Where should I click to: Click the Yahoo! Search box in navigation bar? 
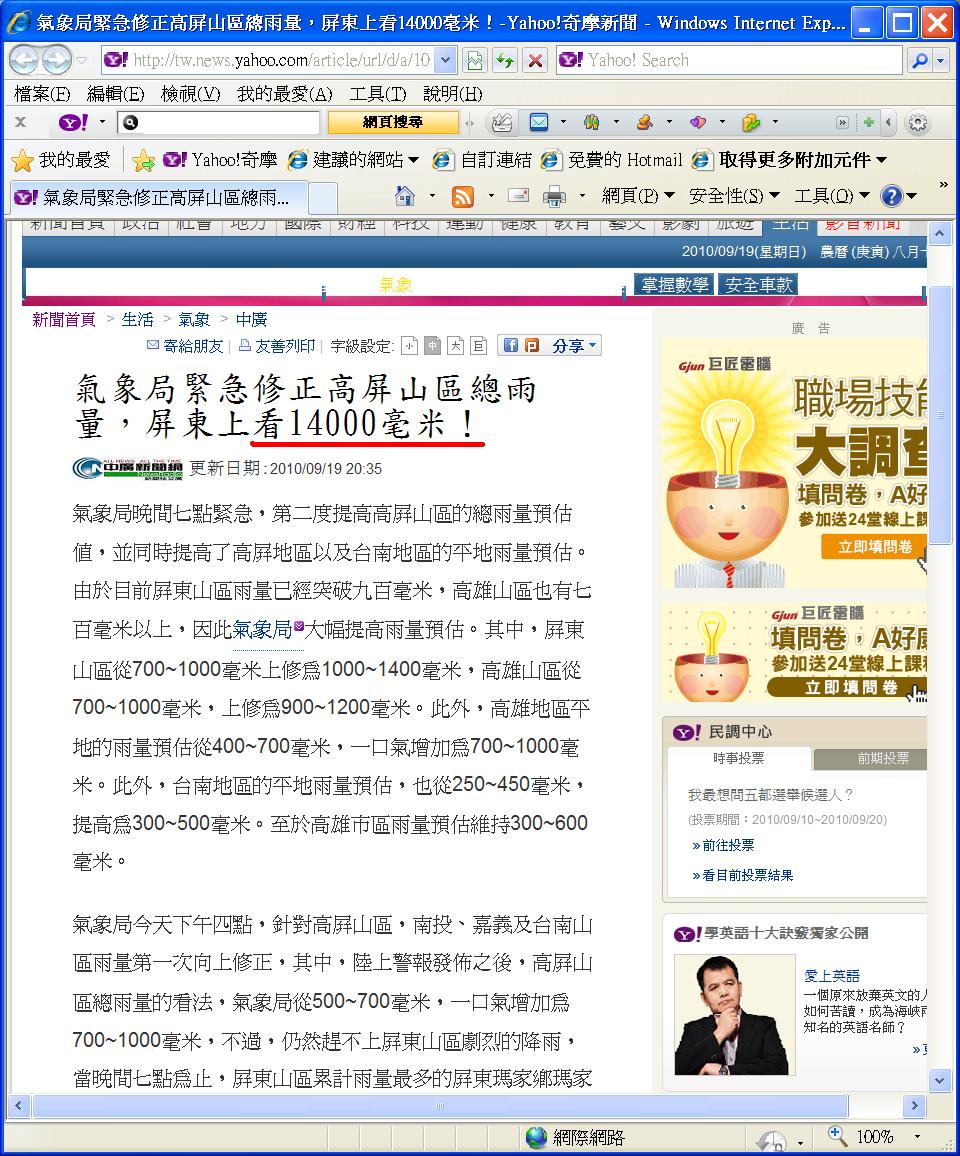(x=730, y=60)
